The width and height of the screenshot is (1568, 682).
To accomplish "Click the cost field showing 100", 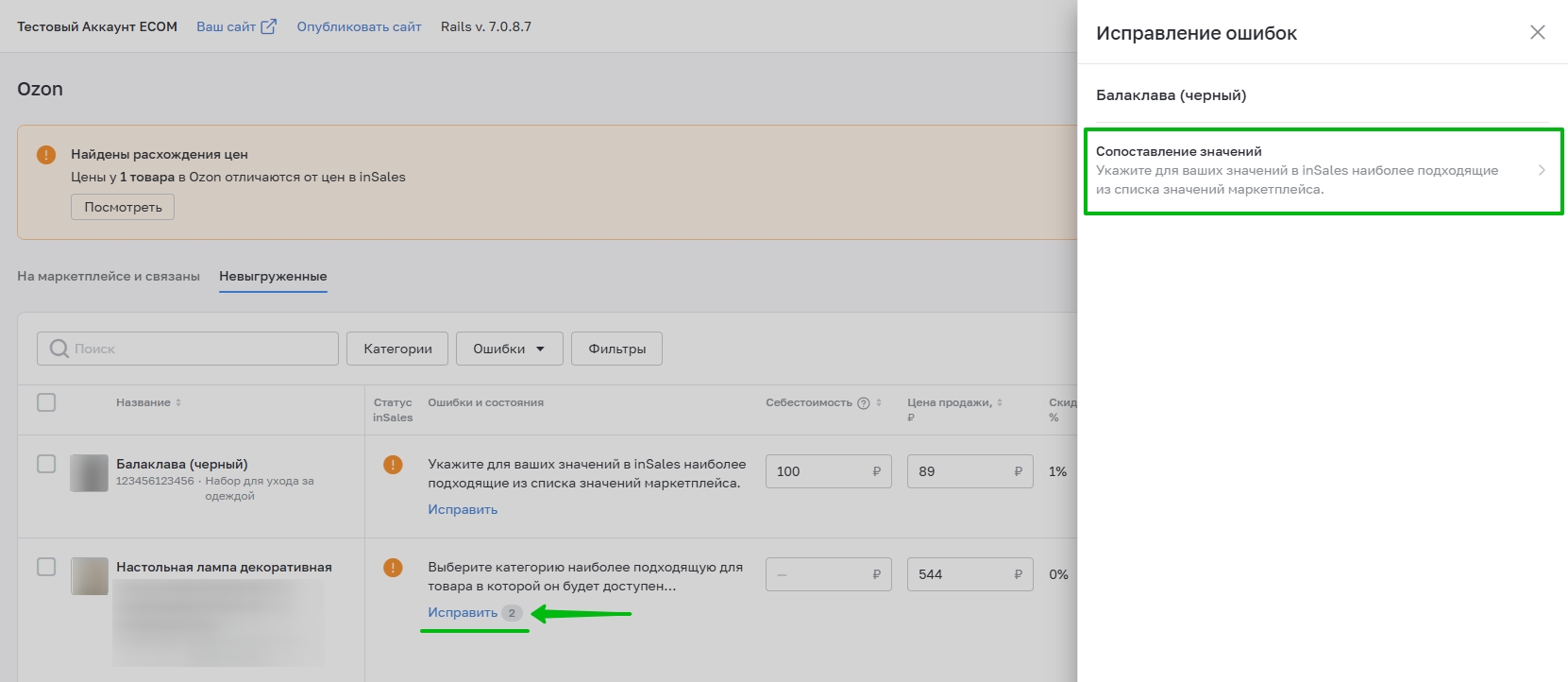I will tap(828, 471).
